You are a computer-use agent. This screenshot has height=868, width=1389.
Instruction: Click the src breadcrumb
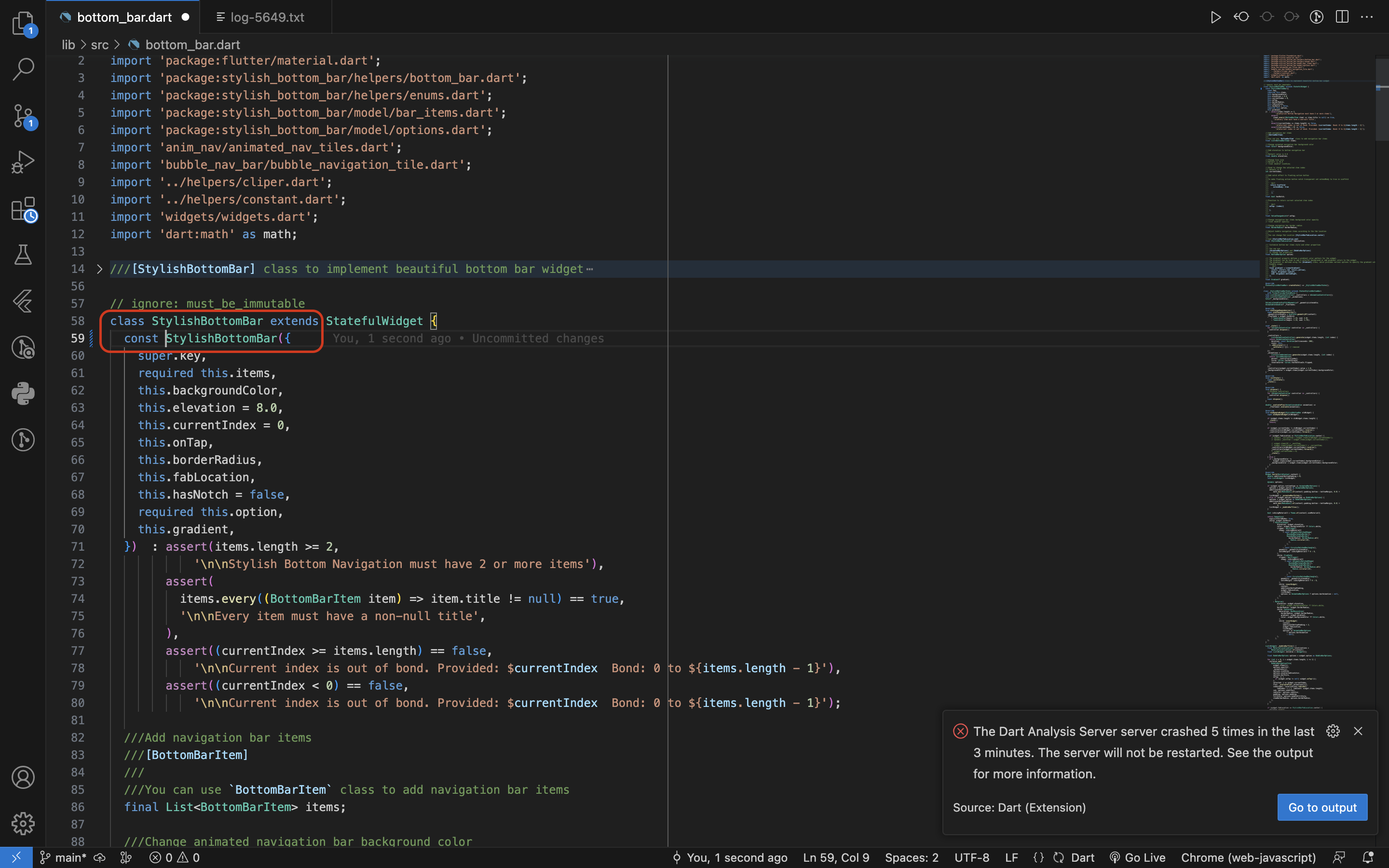[x=99, y=45]
